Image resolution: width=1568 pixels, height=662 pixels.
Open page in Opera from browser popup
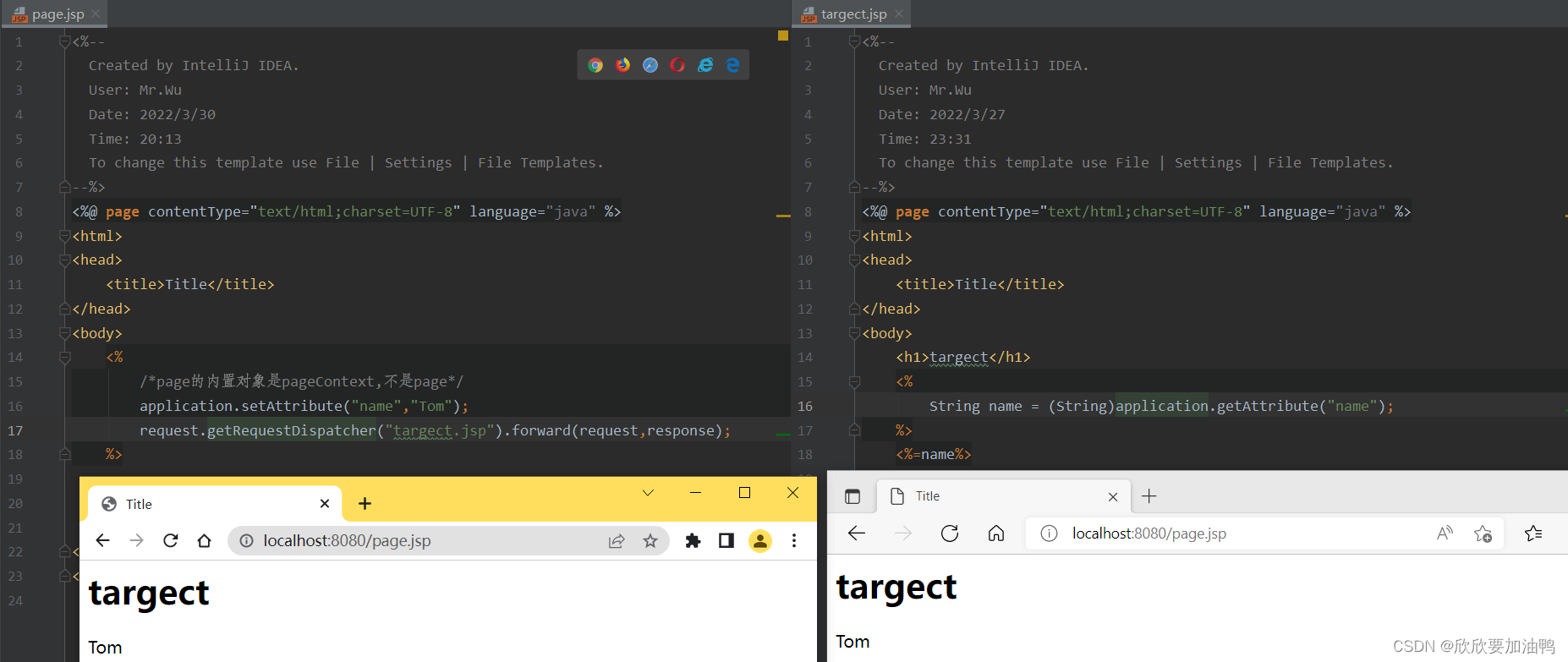(x=677, y=65)
